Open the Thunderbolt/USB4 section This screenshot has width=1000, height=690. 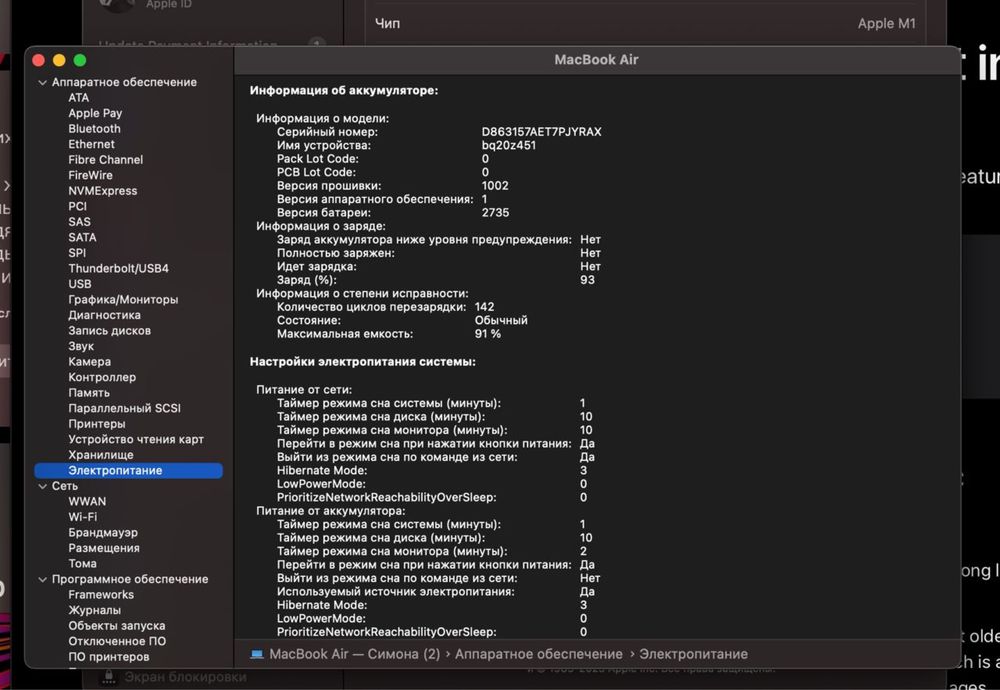pyautogui.click(x=118, y=268)
